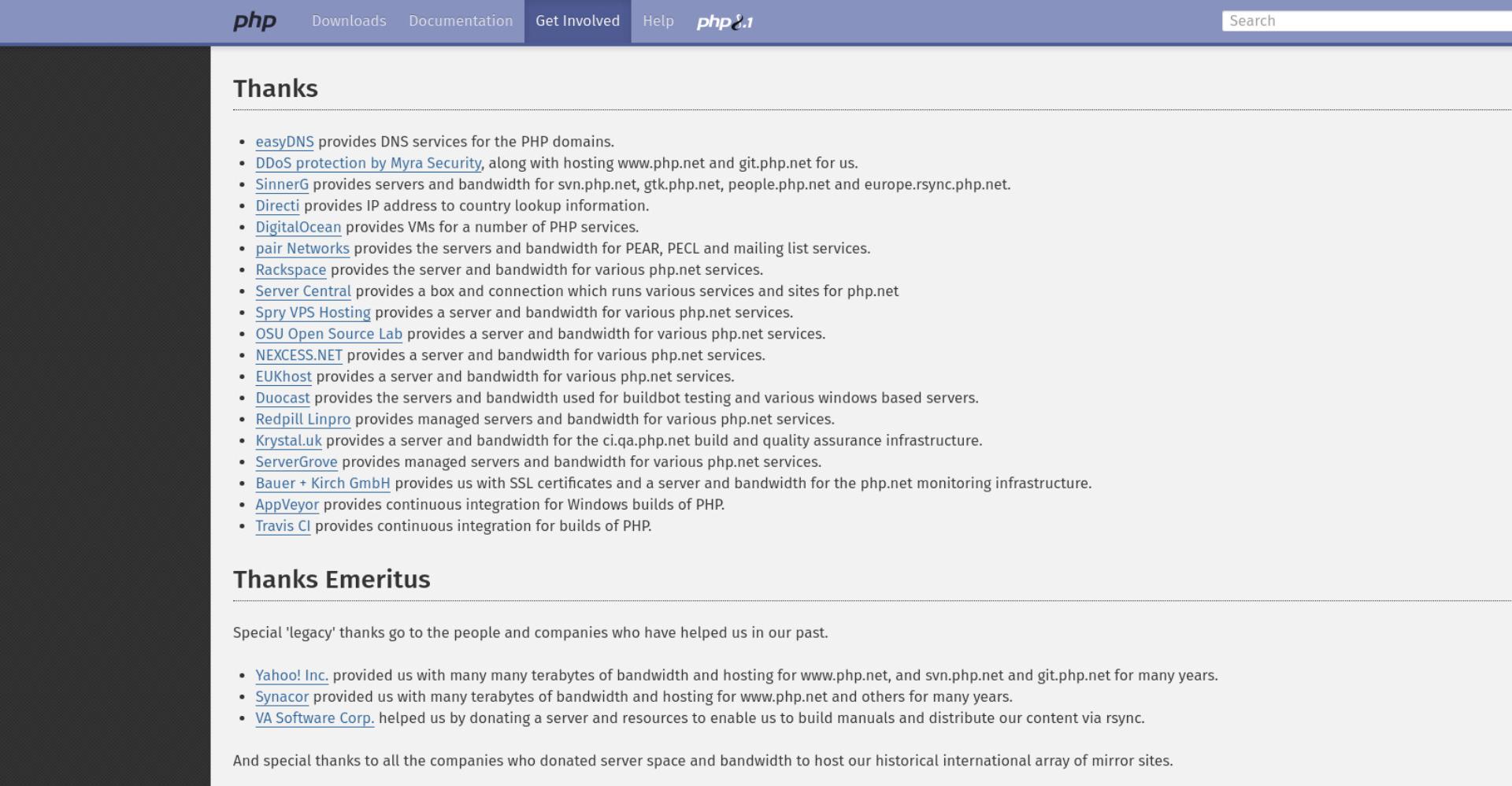This screenshot has width=1512, height=786.
Task: Follow the VA Software Corp. link
Action: tap(314, 718)
